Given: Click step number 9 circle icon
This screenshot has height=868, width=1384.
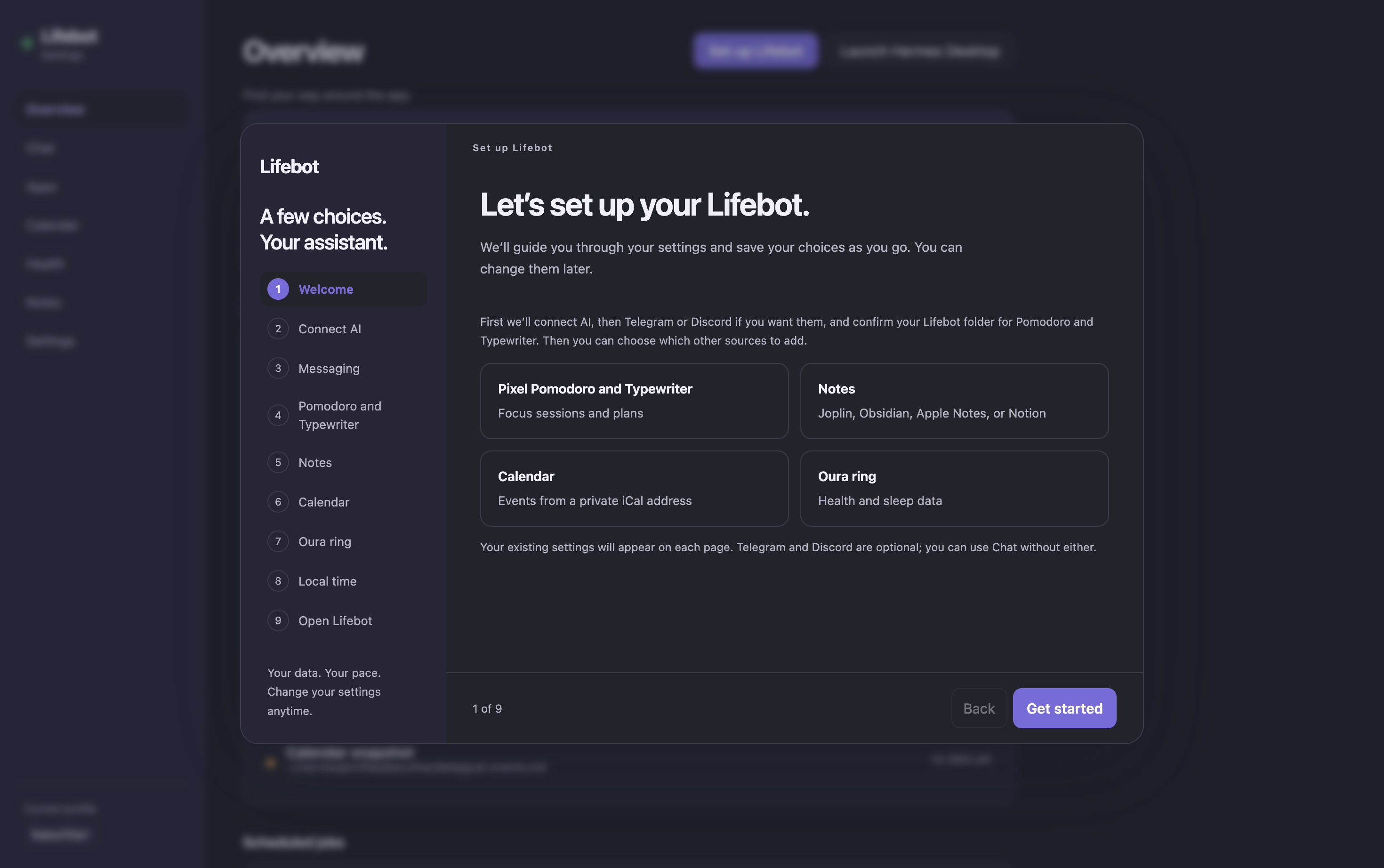Looking at the screenshot, I should (x=278, y=620).
